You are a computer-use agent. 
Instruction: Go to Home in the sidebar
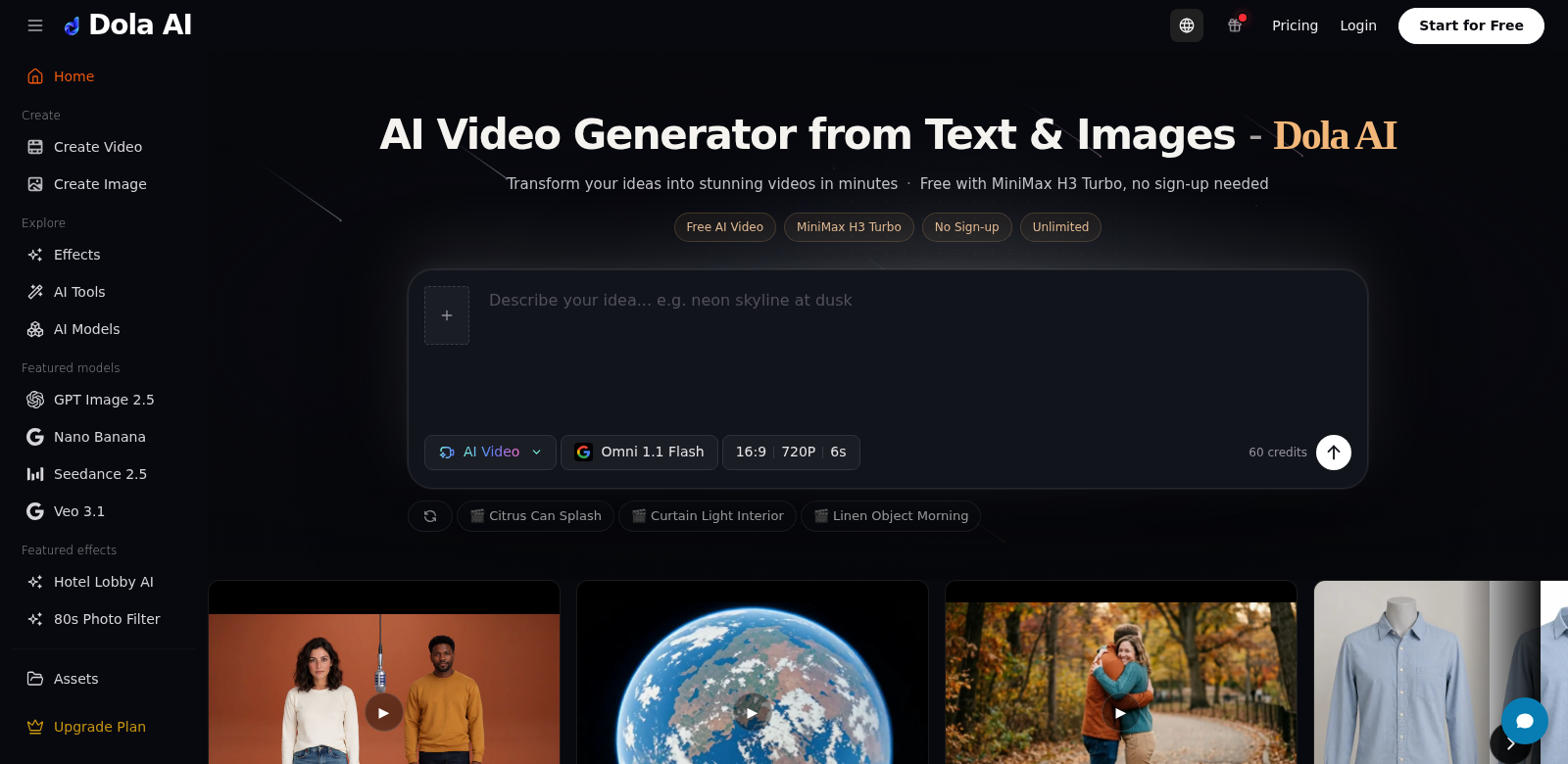105,76
